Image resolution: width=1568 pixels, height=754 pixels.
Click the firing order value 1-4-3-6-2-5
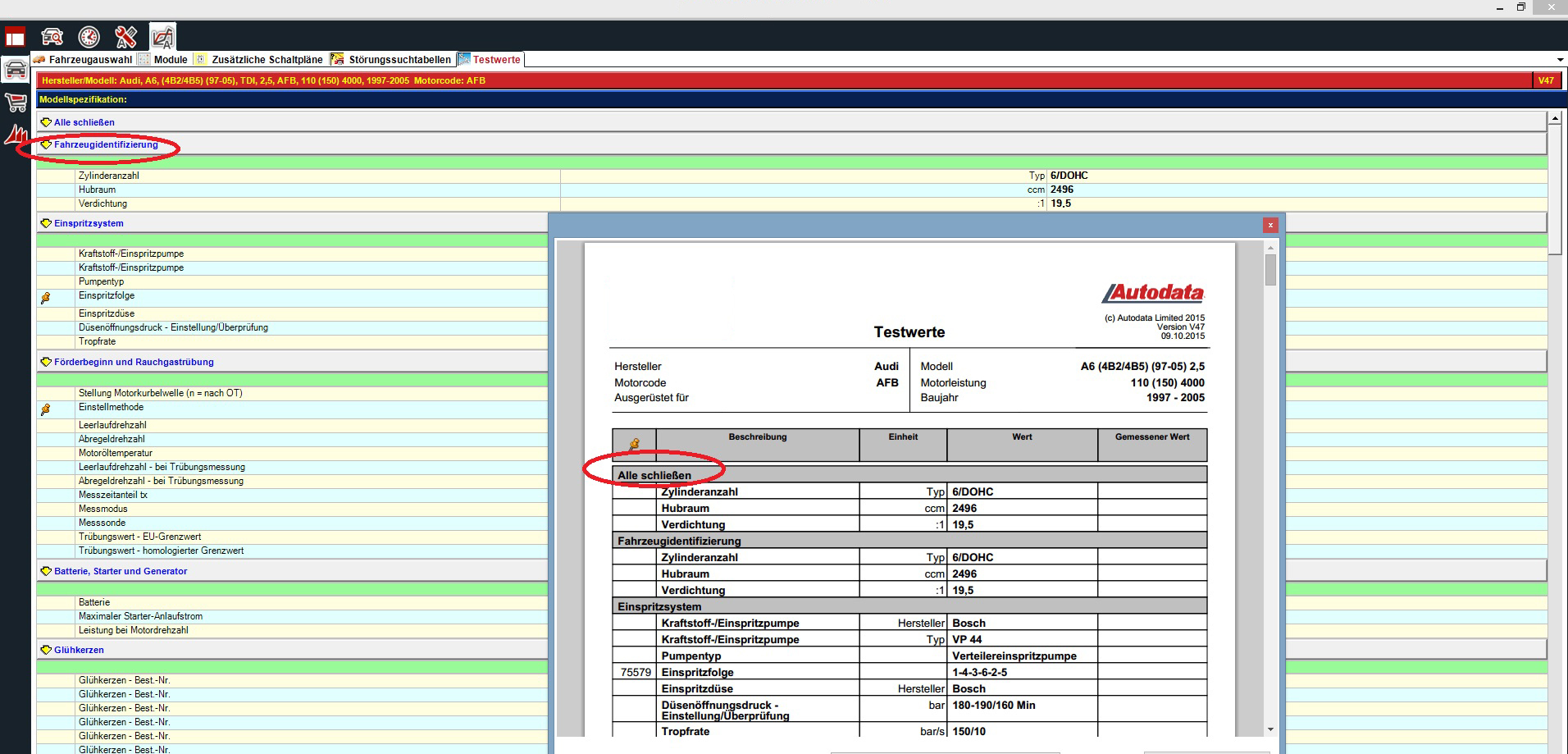click(x=980, y=672)
